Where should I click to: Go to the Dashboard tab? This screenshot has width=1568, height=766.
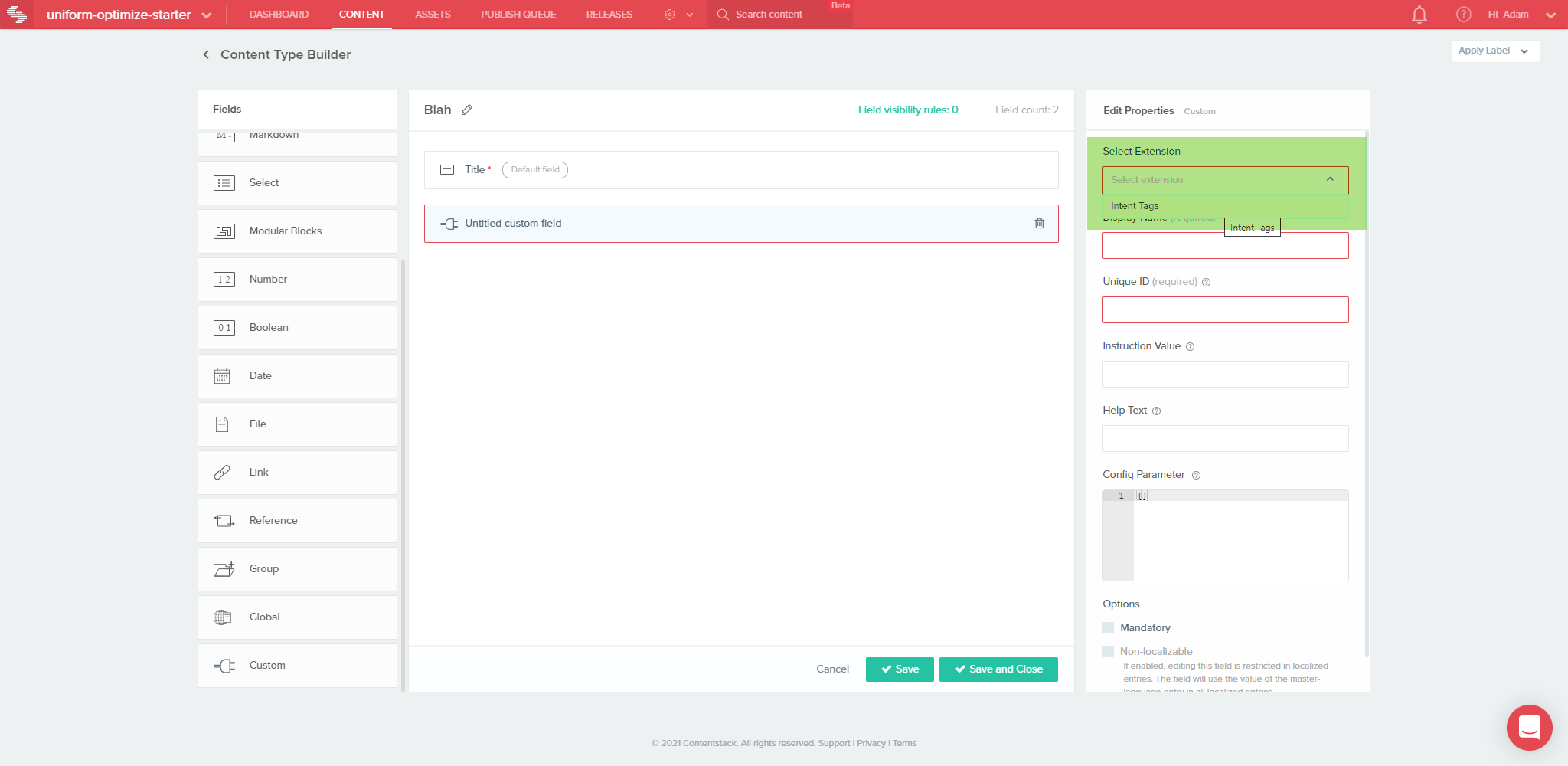(x=279, y=15)
